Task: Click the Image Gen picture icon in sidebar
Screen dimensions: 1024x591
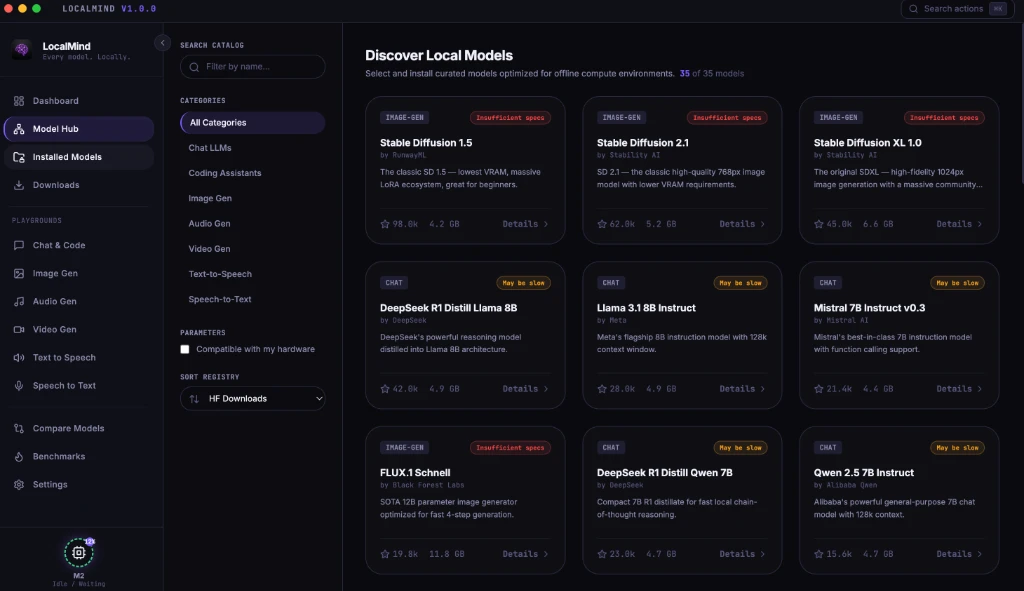Action: coord(19,273)
